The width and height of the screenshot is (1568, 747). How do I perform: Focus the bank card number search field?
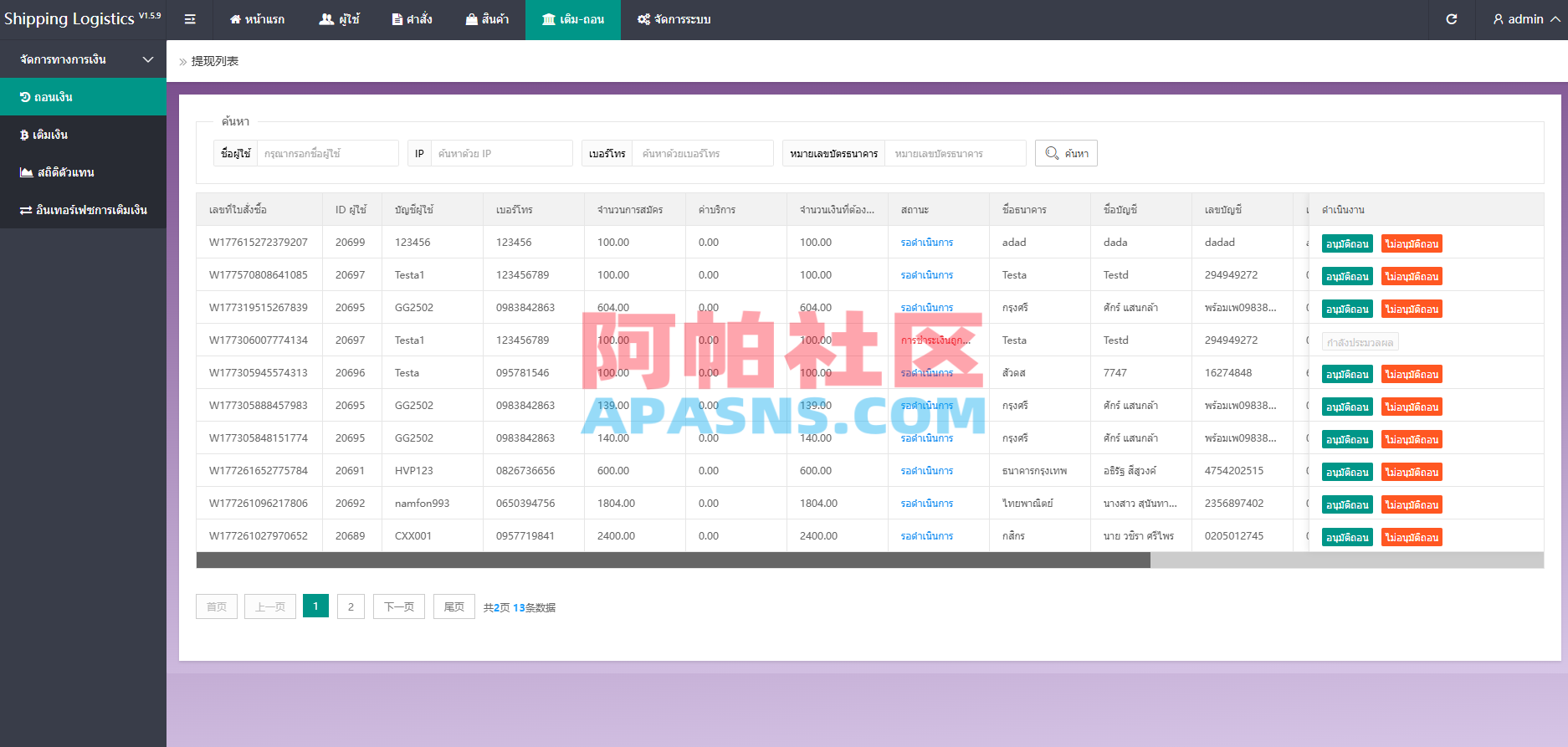click(955, 153)
